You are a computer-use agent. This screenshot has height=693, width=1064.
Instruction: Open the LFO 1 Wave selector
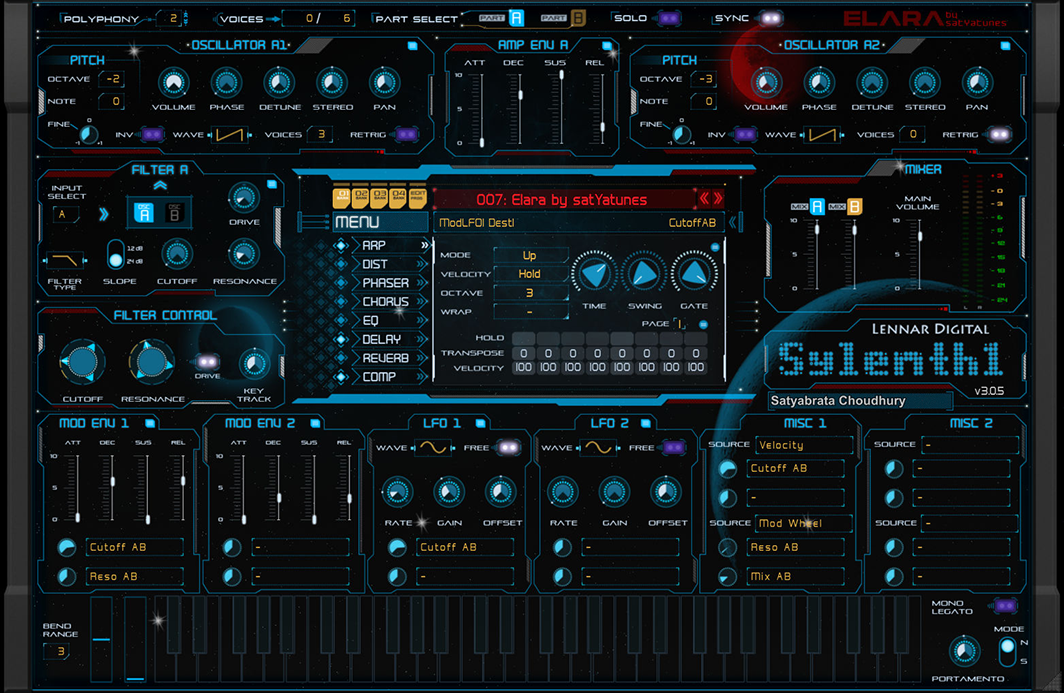[434, 448]
